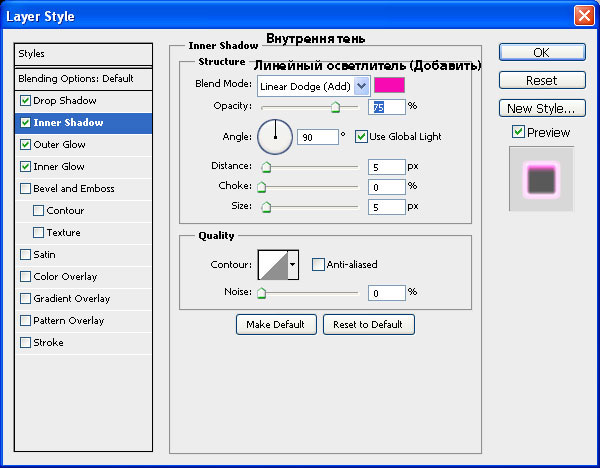Open the Blend Mode dropdown

click(313, 86)
